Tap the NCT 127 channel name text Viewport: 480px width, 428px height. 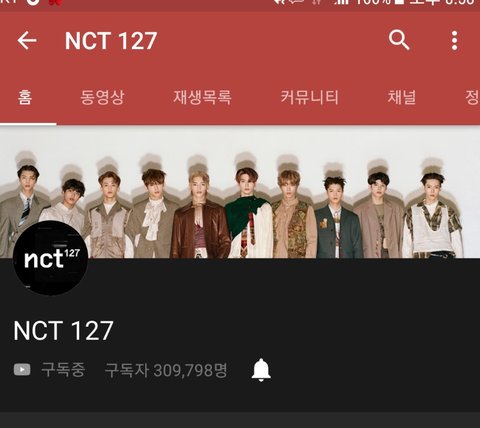click(63, 330)
